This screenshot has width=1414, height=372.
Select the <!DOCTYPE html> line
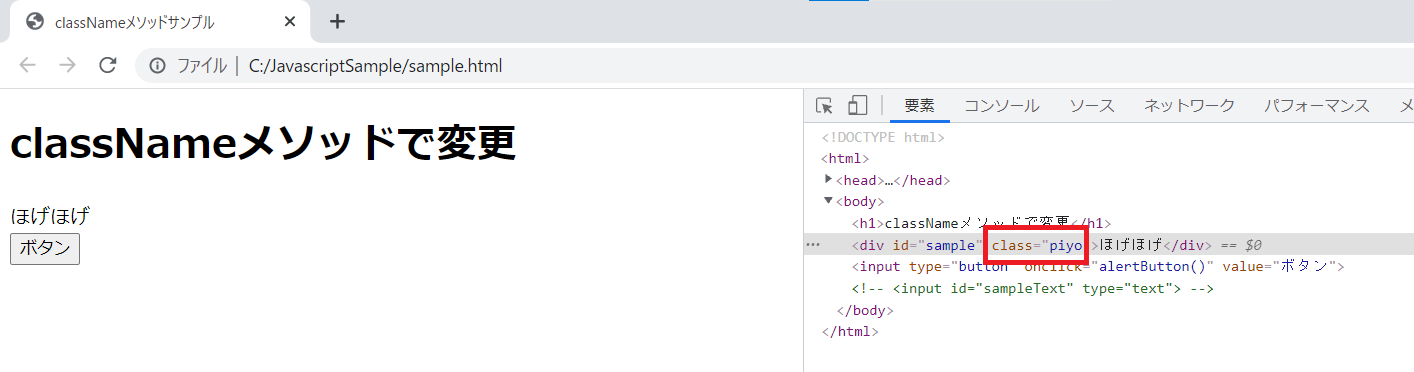pos(882,137)
